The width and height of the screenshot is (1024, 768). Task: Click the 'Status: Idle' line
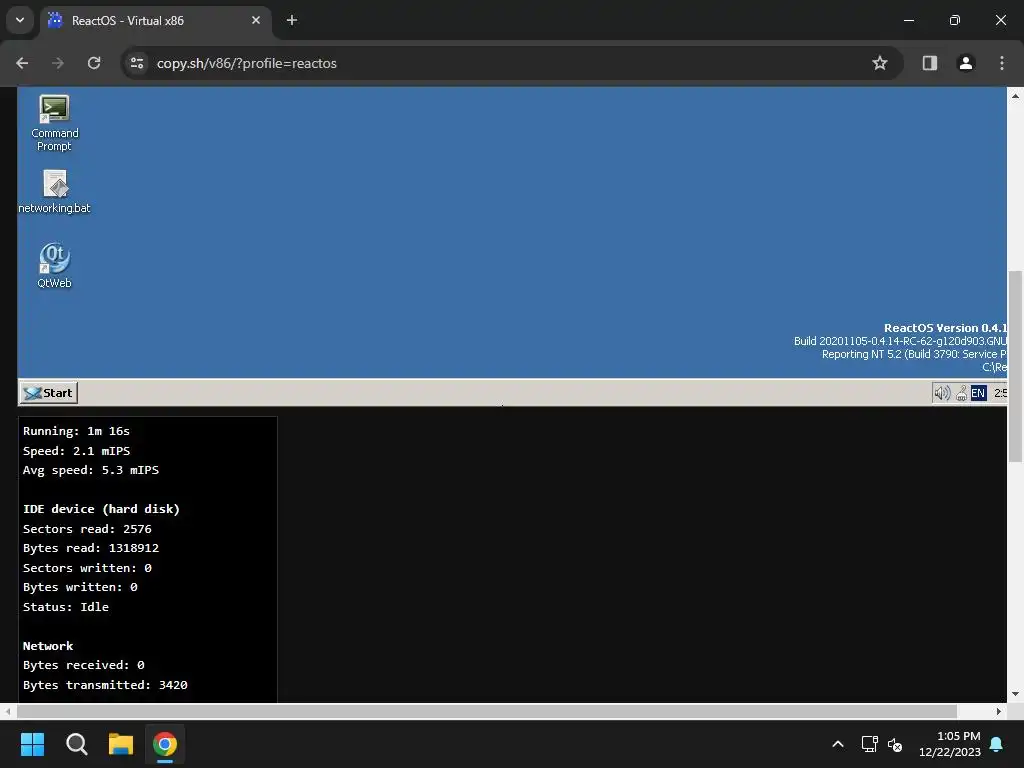[66, 607]
